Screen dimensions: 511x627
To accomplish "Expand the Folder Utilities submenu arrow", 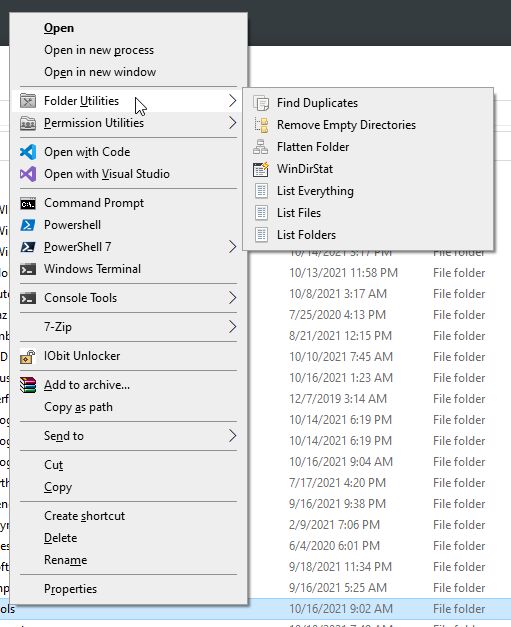I will 232,101.
